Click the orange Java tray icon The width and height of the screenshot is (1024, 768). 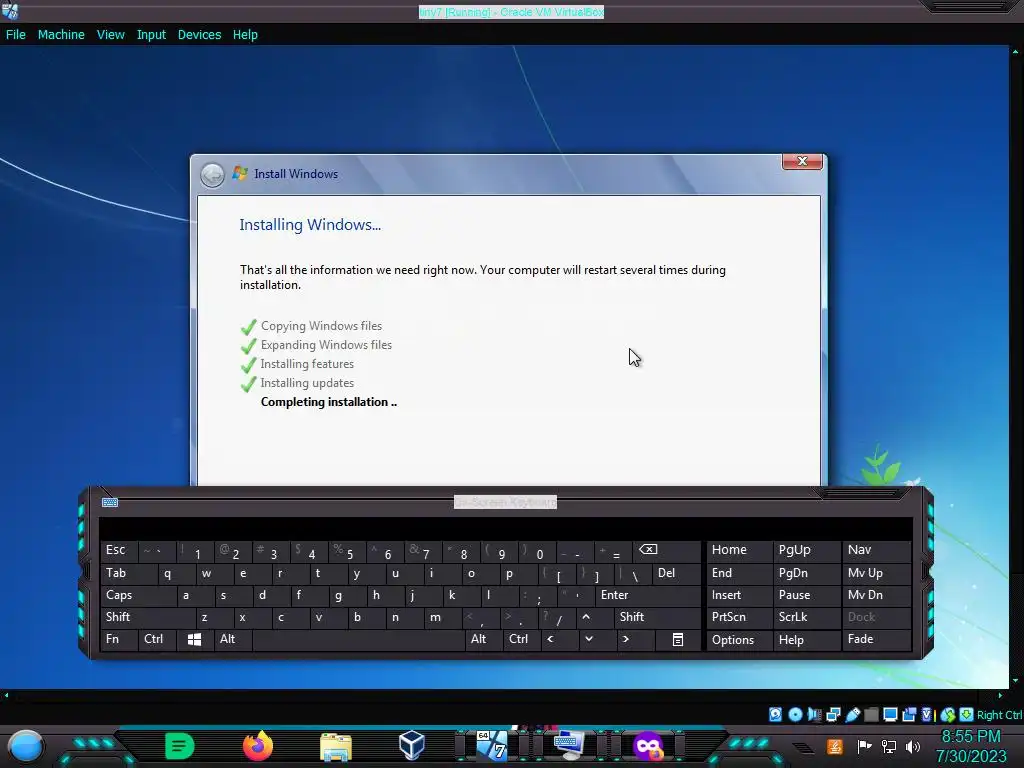[x=835, y=746]
